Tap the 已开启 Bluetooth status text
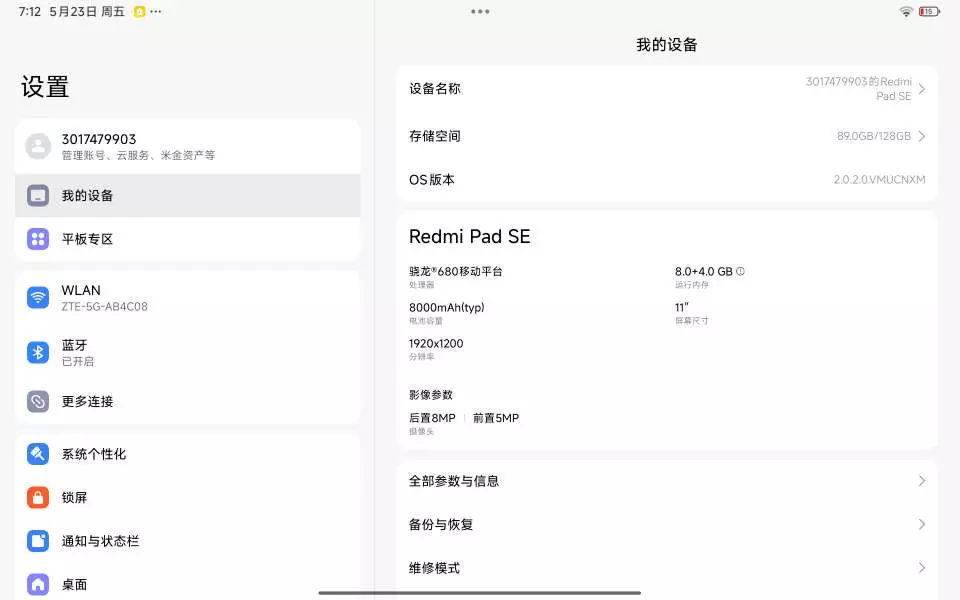Screen dimensions: 960x600 pyautogui.click(x=78, y=361)
